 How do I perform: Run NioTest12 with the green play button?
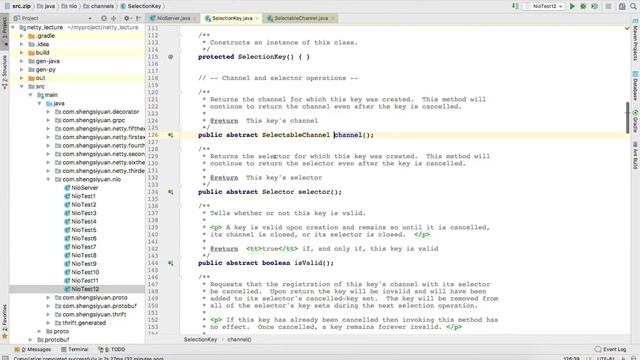click(572, 6)
